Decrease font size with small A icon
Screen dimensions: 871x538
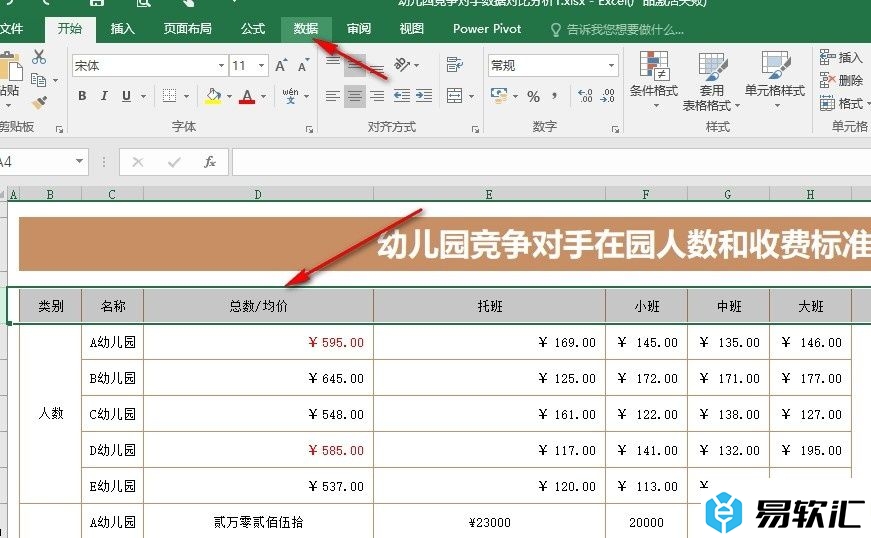[303, 66]
